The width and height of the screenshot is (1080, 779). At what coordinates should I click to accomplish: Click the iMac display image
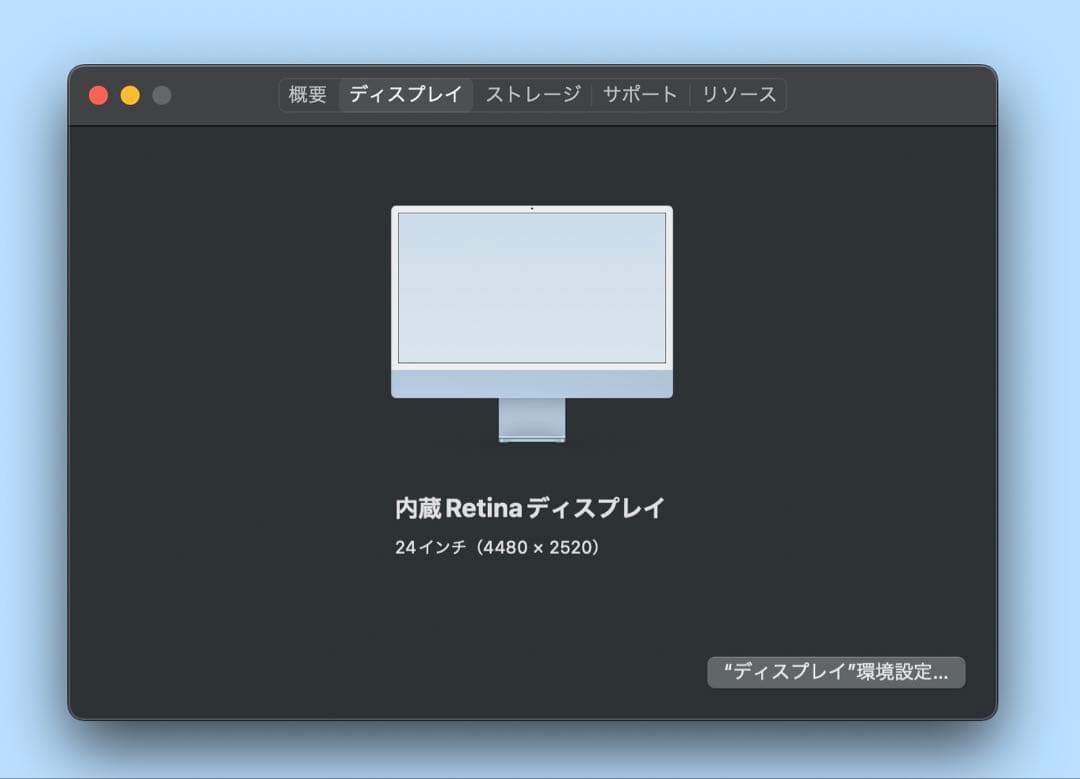click(532, 324)
